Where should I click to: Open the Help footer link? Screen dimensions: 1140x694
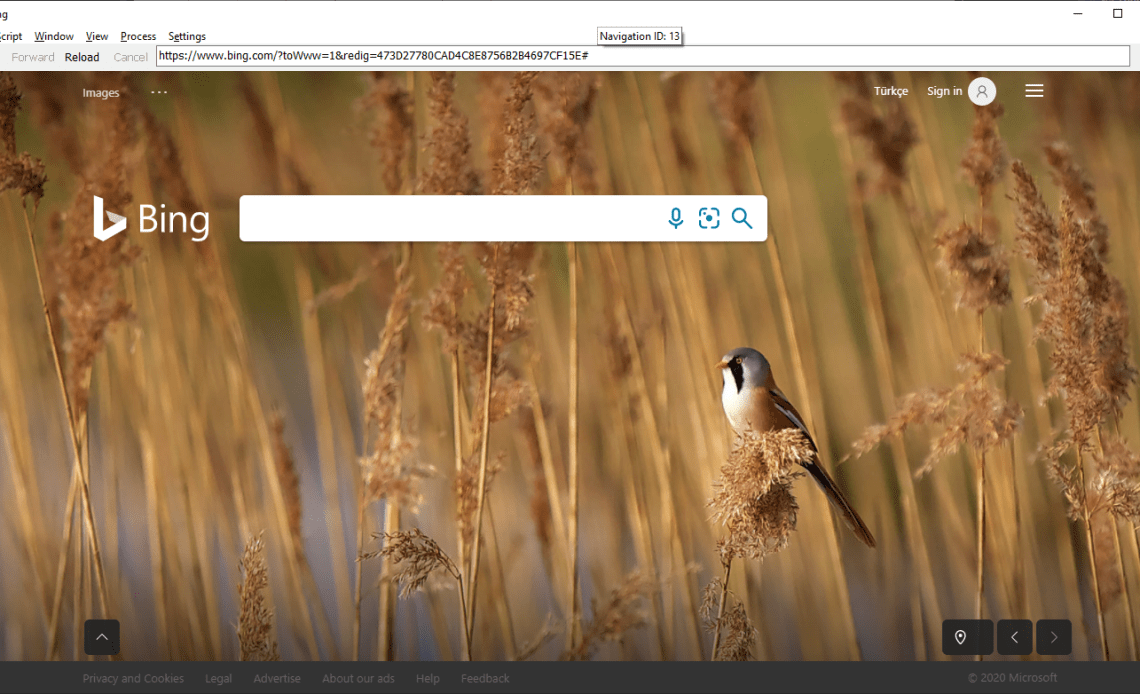click(x=428, y=678)
